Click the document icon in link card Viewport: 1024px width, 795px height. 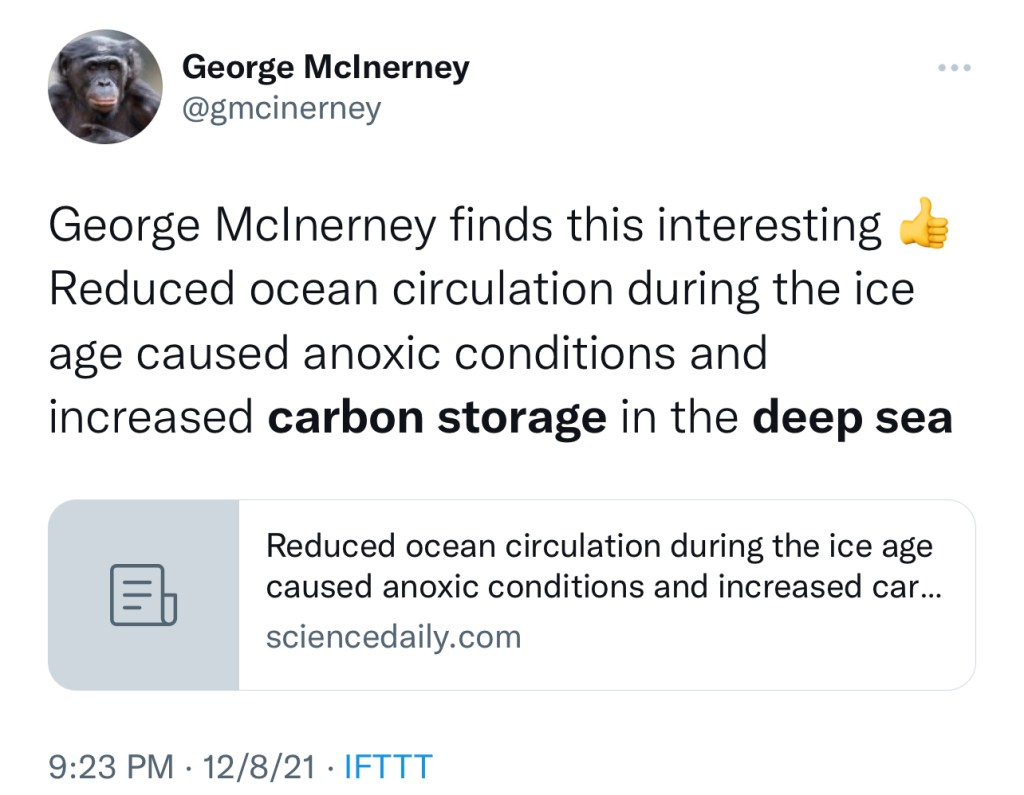click(143, 595)
